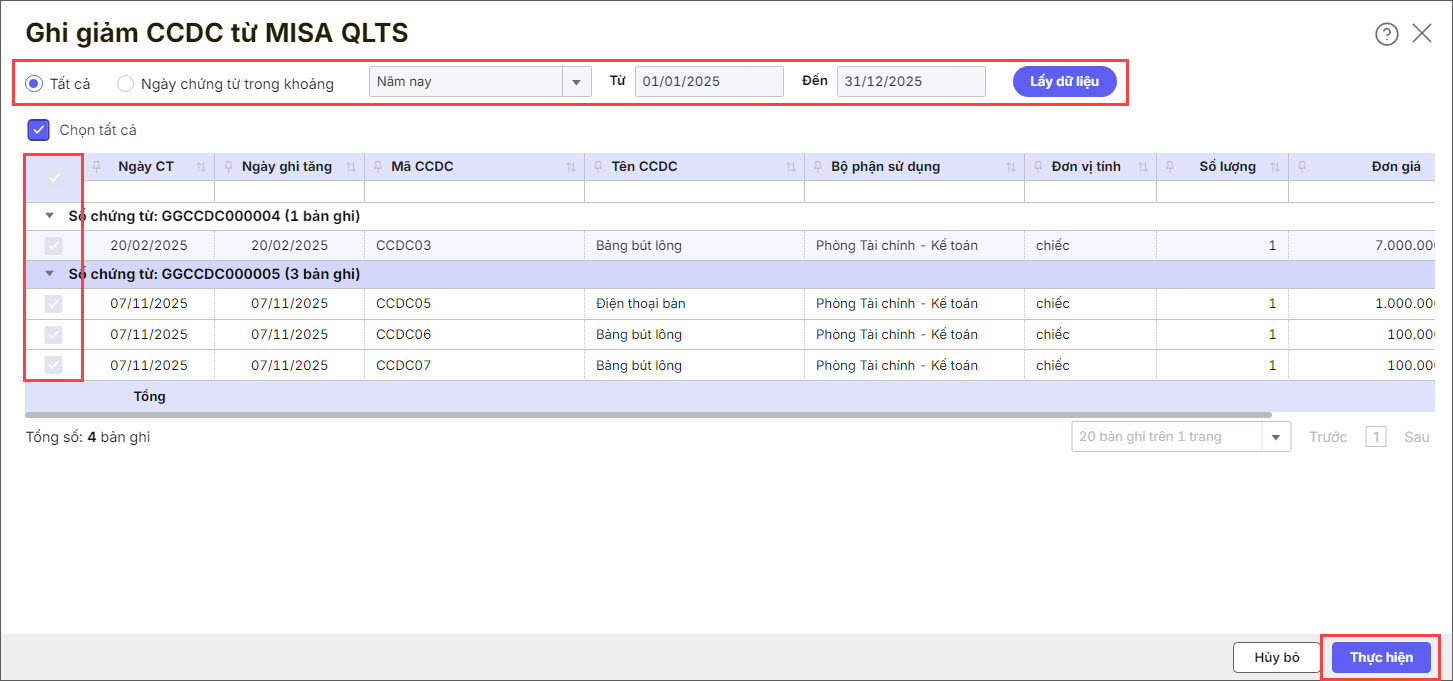The image size is (1453, 681).
Task: Click pin icon in Mã CCDC header
Action: tap(378, 167)
